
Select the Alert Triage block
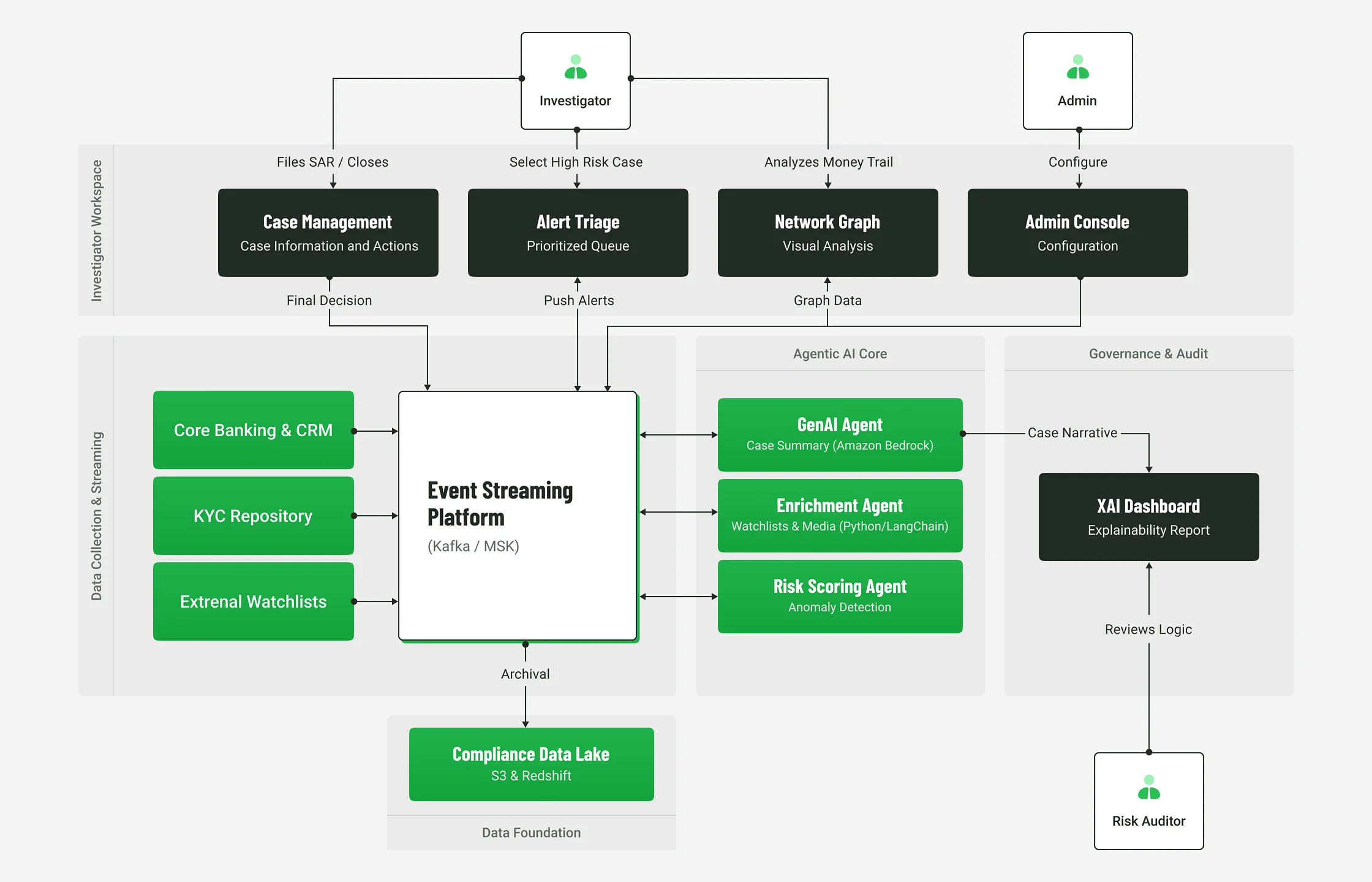578,233
